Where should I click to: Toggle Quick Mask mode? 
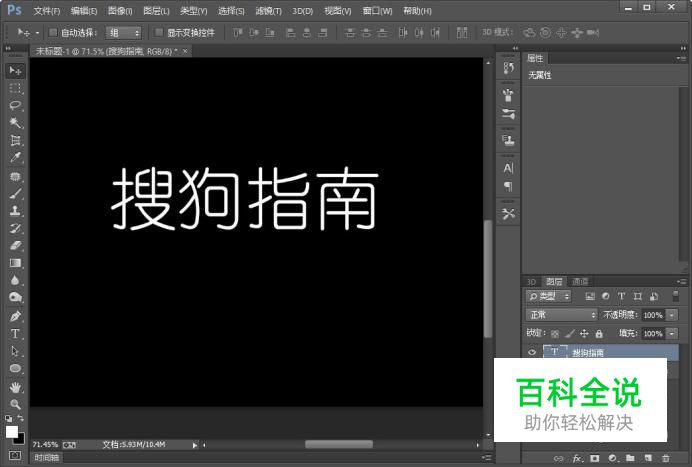(15, 455)
